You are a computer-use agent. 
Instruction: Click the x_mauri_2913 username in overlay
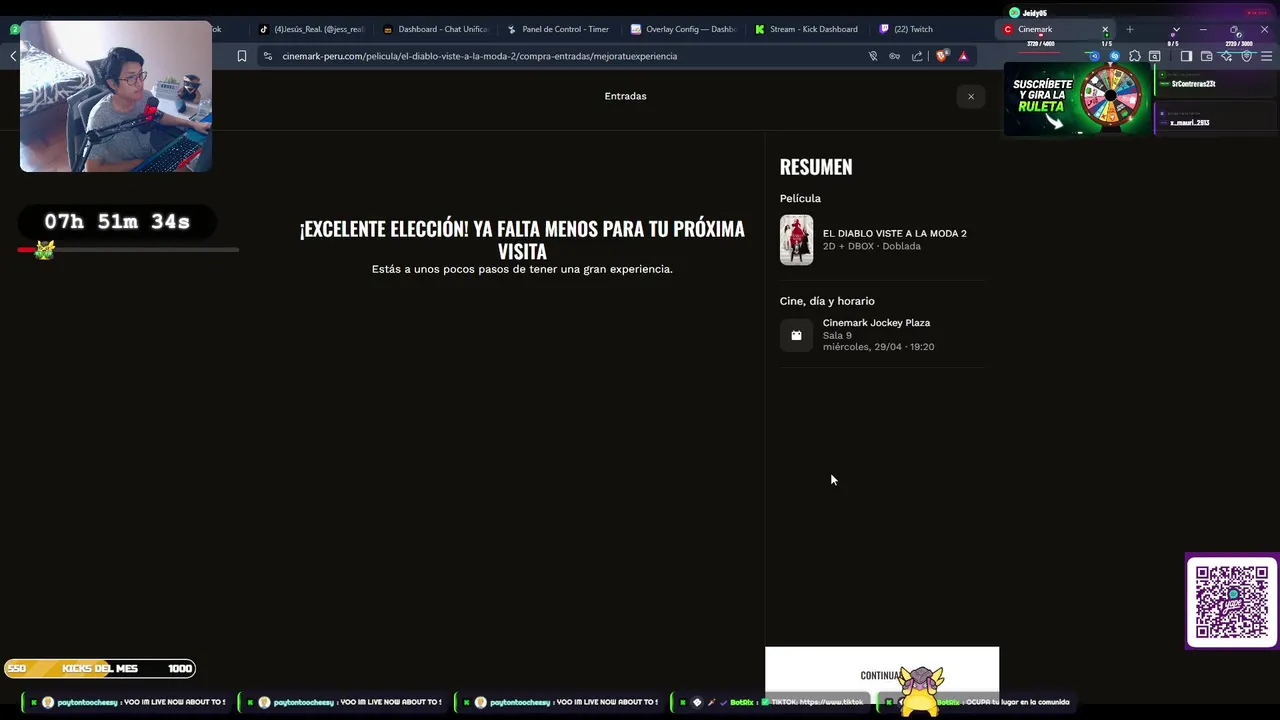pyautogui.click(x=1190, y=122)
